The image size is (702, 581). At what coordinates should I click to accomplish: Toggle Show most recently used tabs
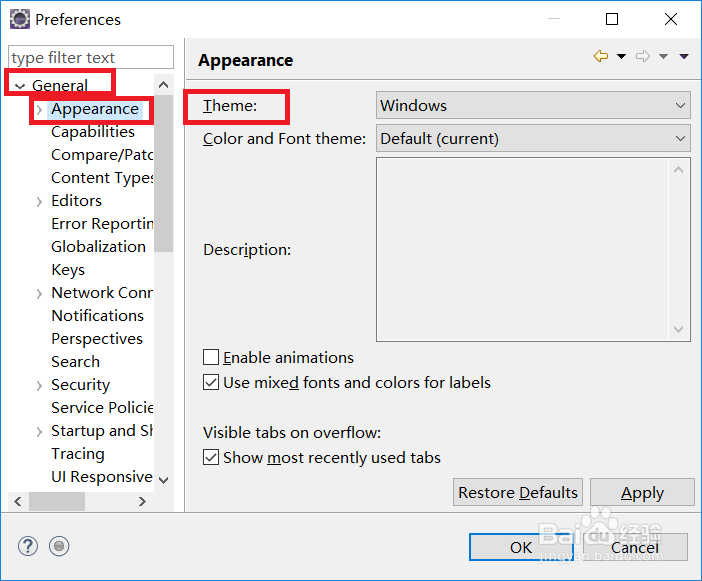pos(211,457)
